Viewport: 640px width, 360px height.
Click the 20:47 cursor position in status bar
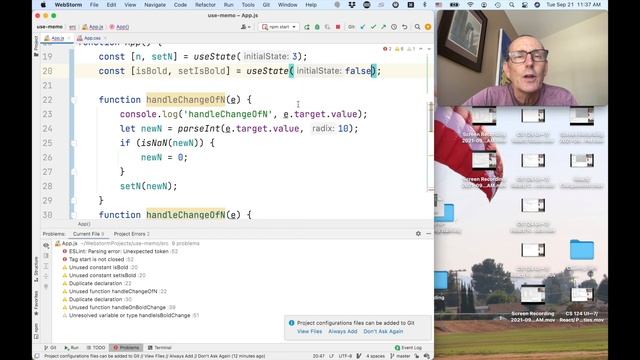click(x=318, y=356)
